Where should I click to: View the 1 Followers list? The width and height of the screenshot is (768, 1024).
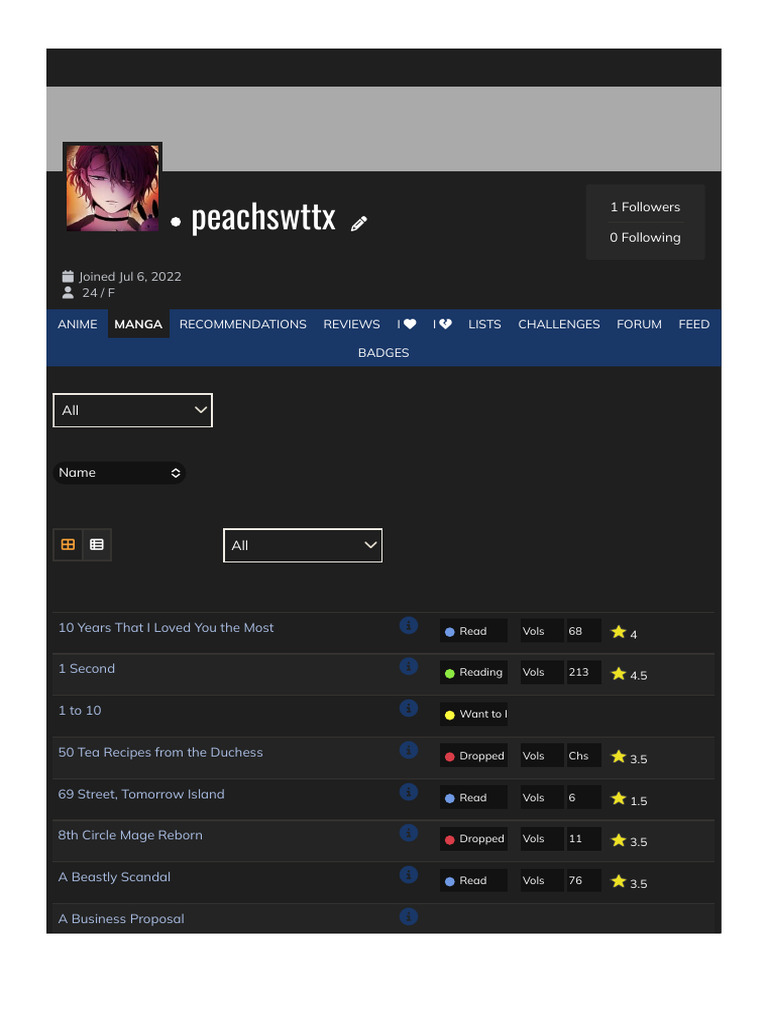(x=645, y=207)
